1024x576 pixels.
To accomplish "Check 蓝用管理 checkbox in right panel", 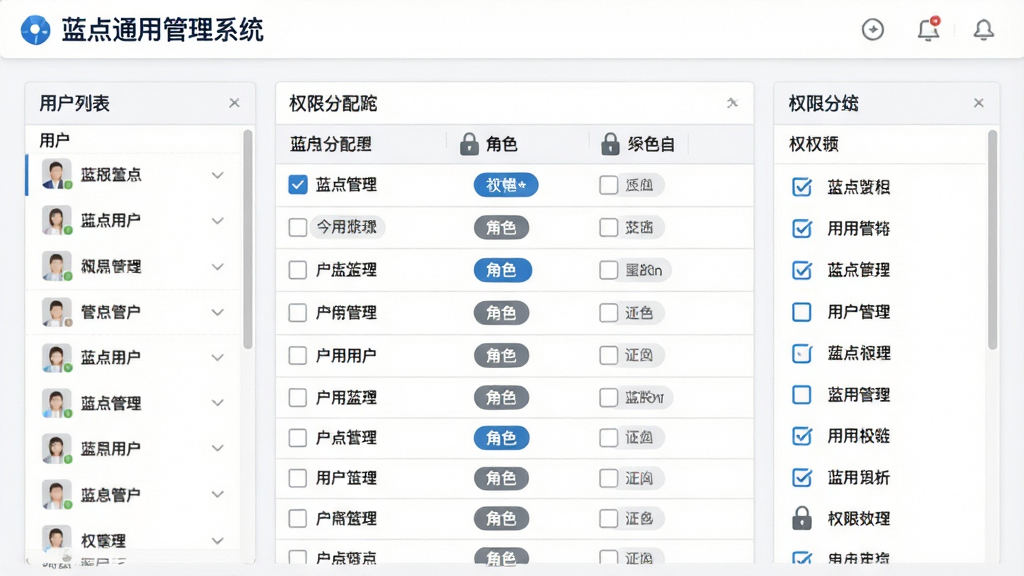I will [x=801, y=394].
